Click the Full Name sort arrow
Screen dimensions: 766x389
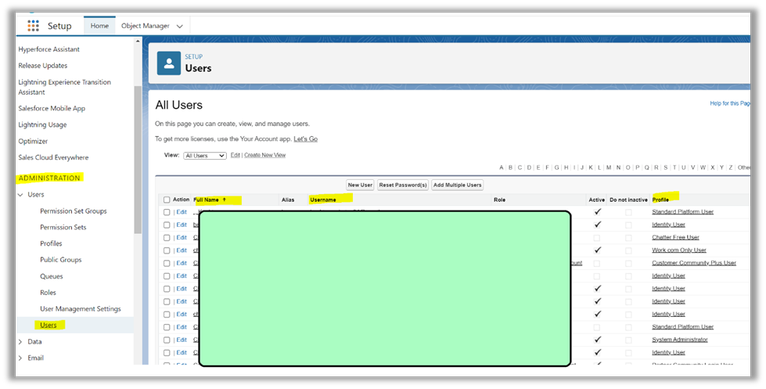click(224, 200)
